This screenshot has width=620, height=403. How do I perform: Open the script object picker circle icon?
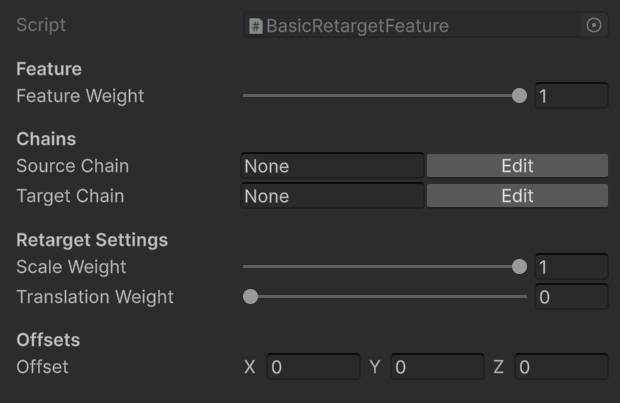(x=594, y=25)
